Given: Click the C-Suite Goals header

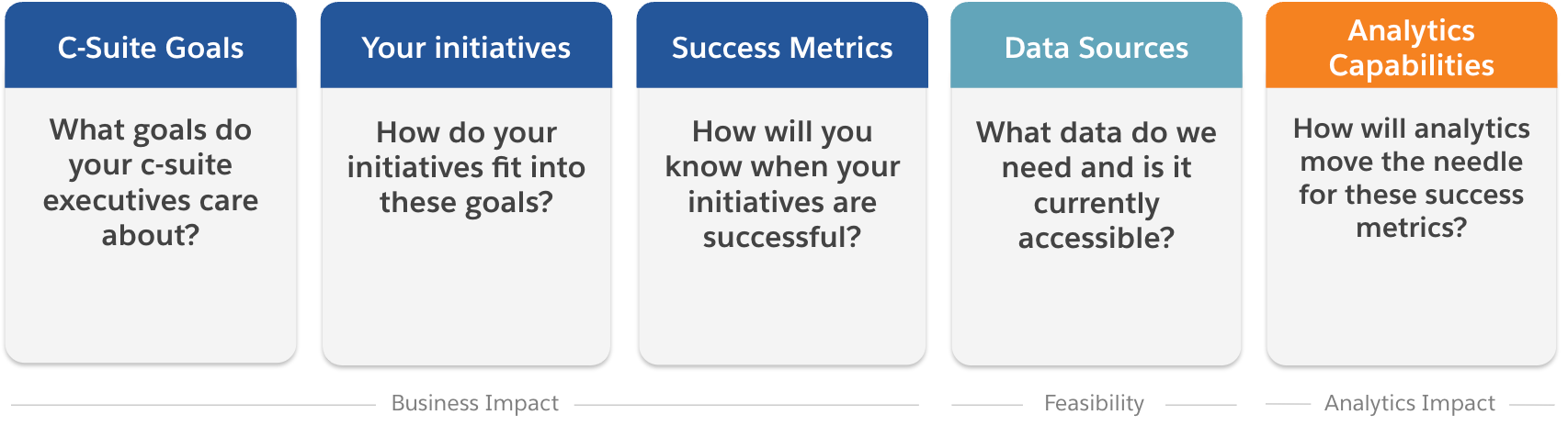Looking at the screenshot, I should (151, 47).
